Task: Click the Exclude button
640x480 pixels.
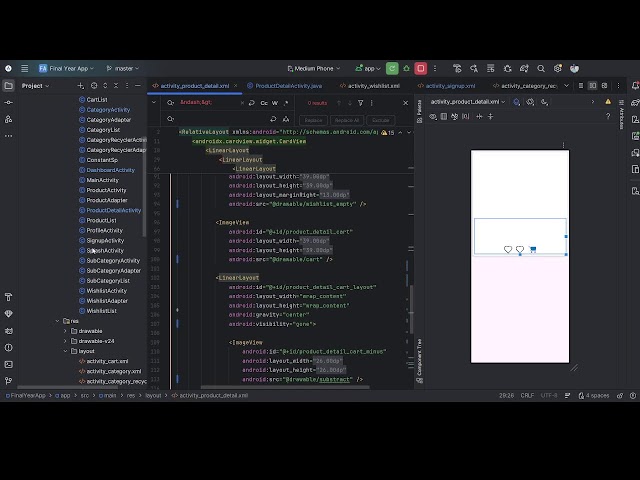Action: (380, 120)
